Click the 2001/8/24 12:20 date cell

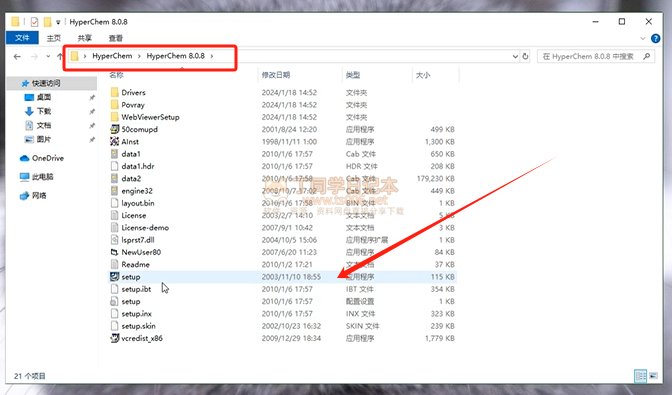[x=289, y=129]
